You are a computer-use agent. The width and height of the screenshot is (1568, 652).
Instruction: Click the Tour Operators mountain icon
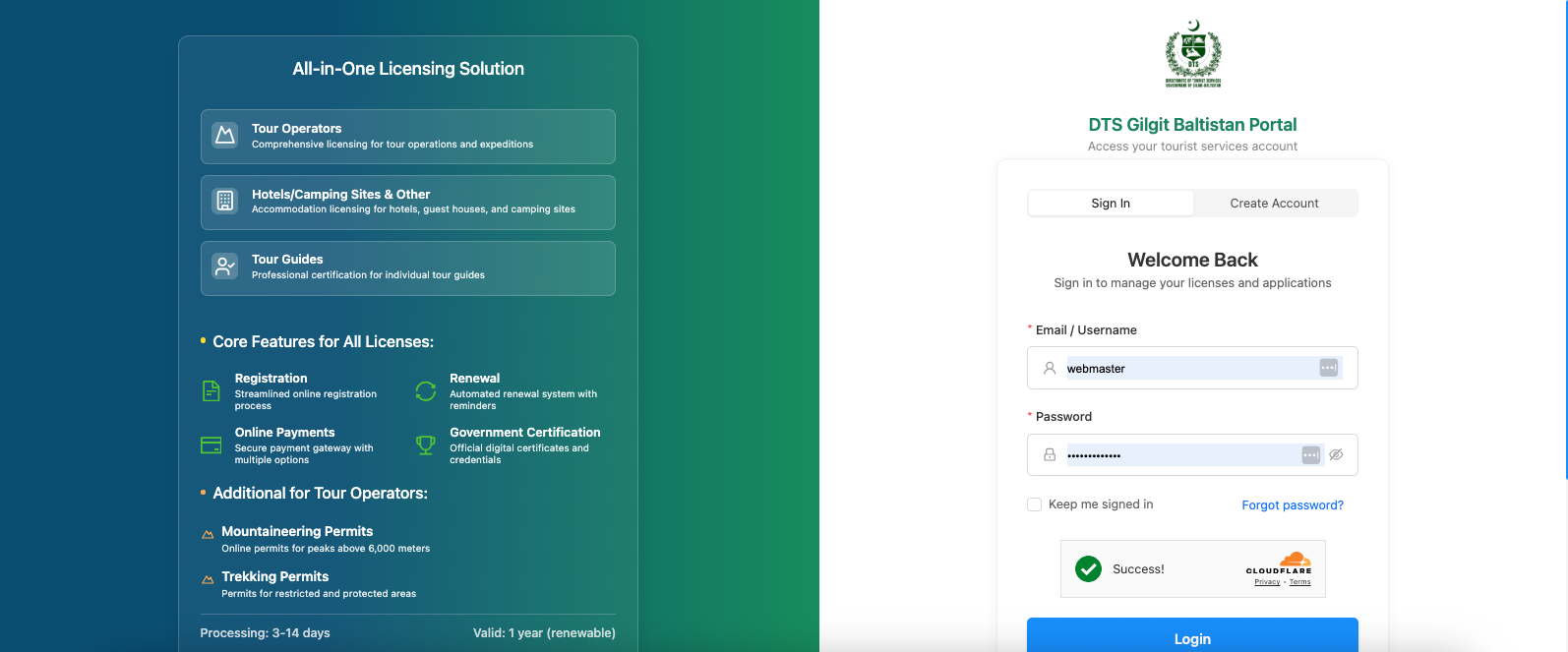click(225, 136)
